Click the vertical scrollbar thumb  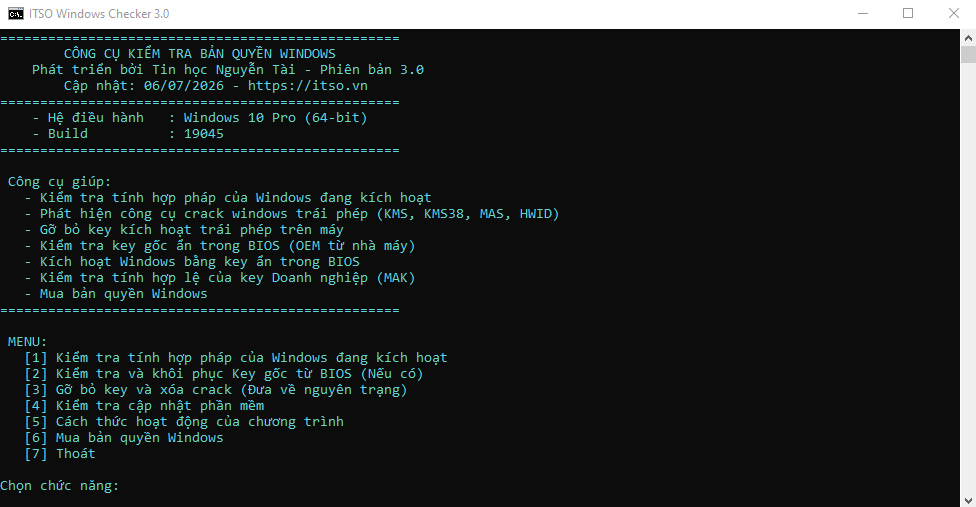(968, 54)
